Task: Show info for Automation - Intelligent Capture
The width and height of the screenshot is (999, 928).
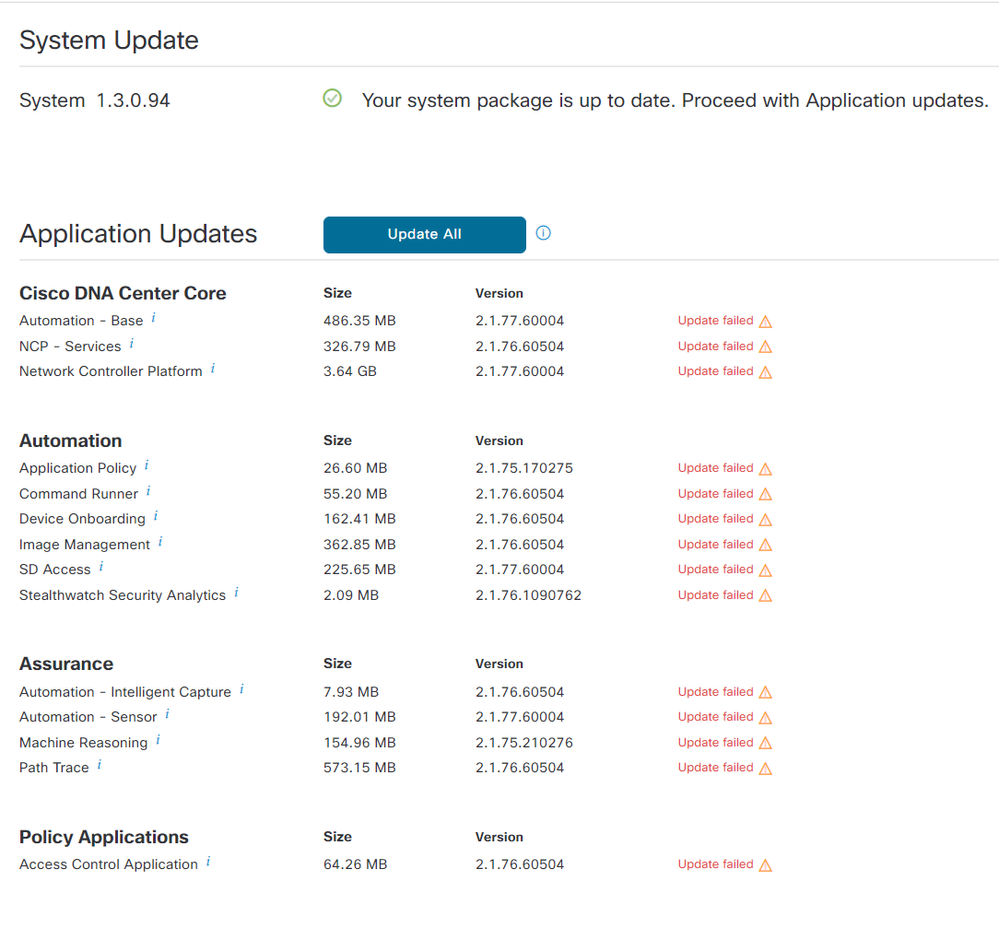Action: (242, 689)
